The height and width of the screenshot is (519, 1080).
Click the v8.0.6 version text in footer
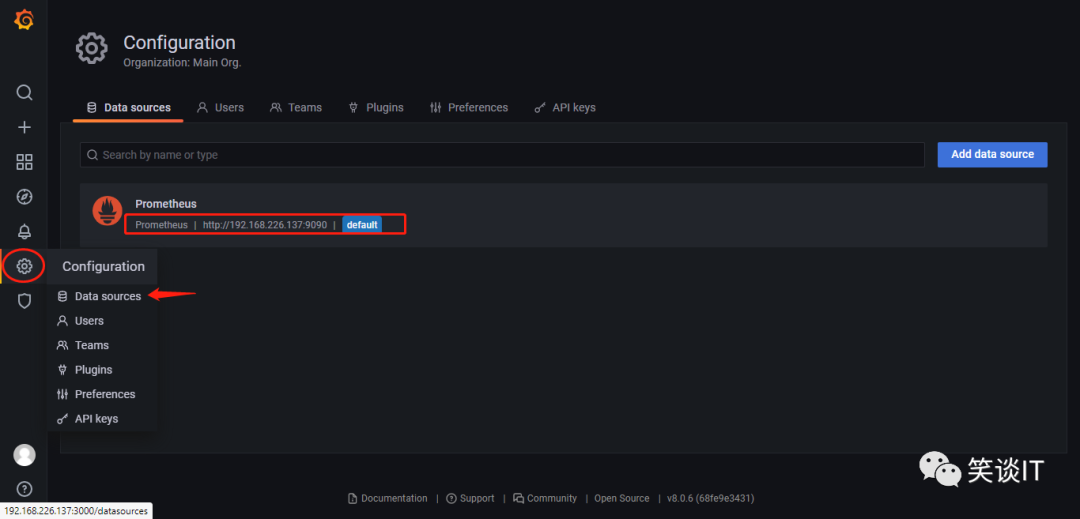710,498
